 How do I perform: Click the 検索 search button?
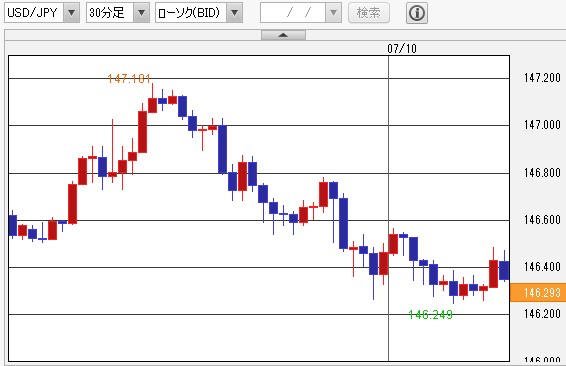tap(369, 13)
